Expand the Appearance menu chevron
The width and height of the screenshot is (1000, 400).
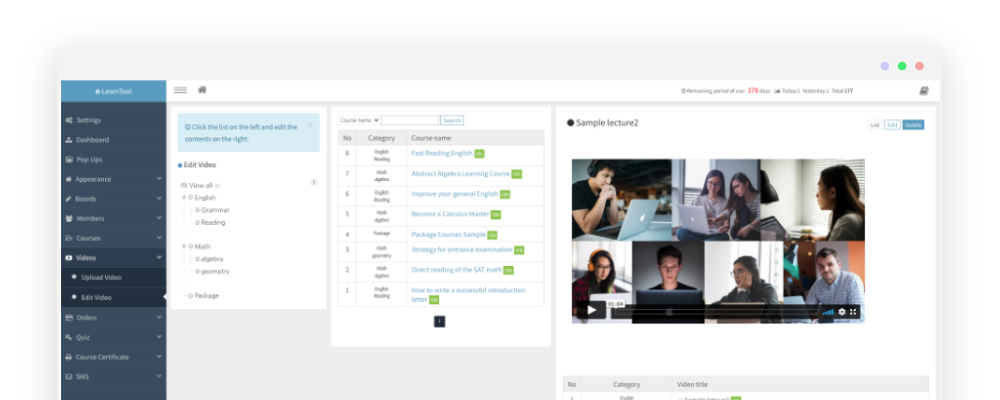click(x=159, y=179)
